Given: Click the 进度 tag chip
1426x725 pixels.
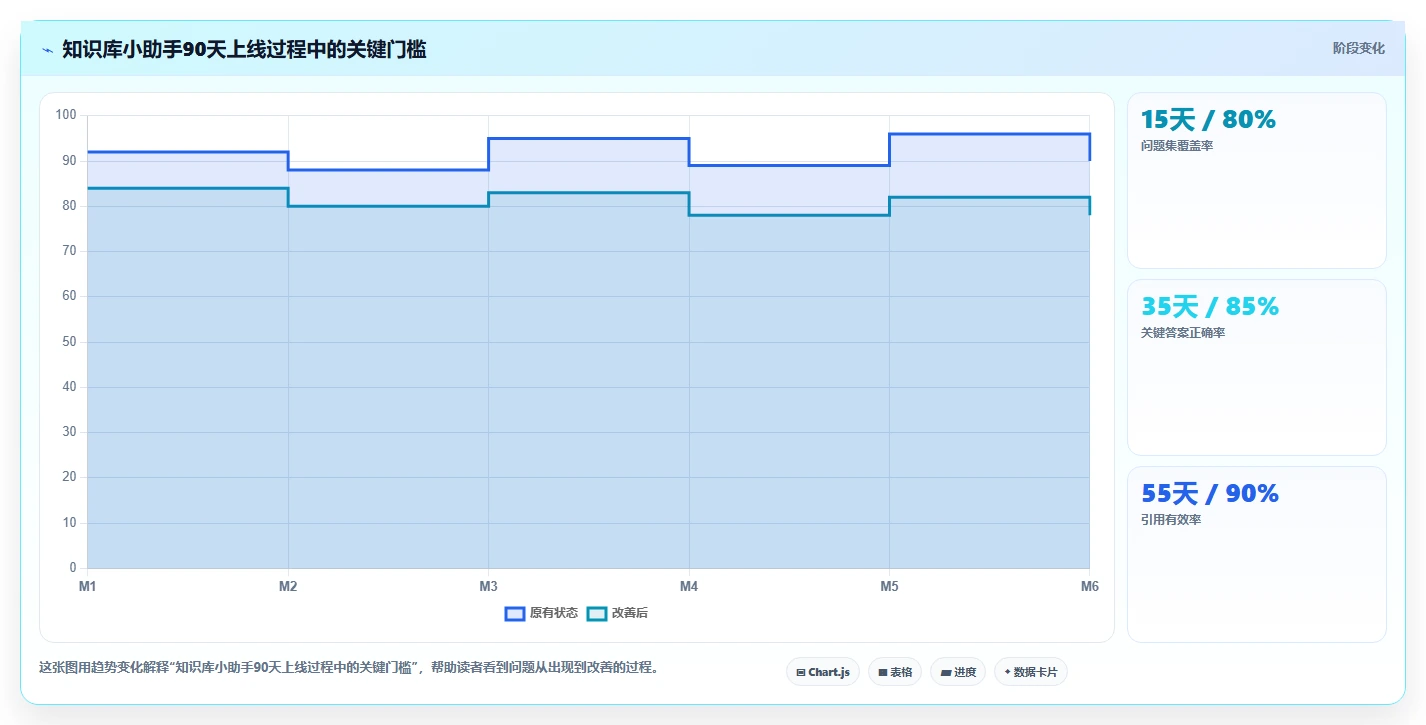Looking at the screenshot, I should (x=958, y=672).
